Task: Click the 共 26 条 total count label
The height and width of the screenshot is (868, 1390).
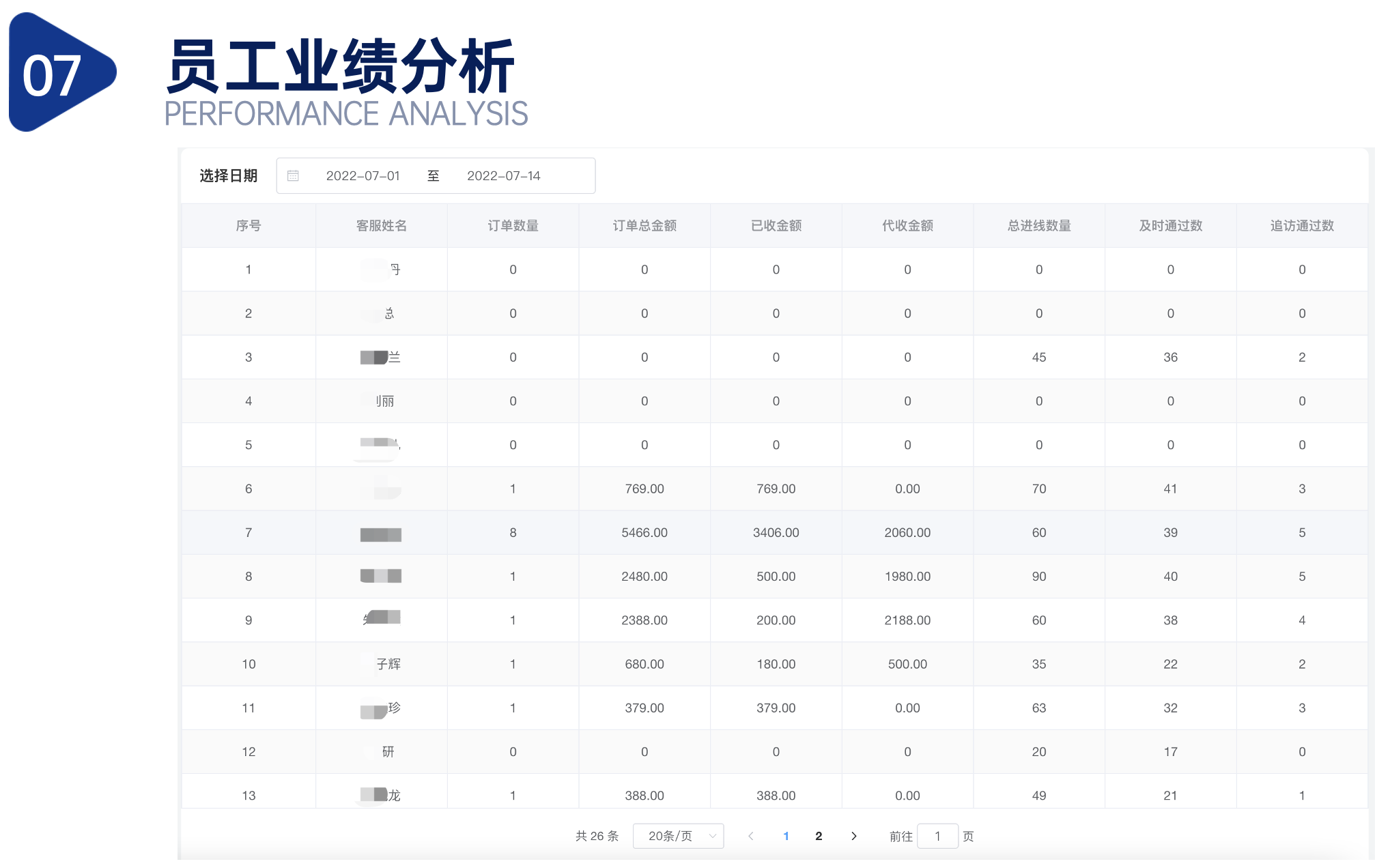Action: pyautogui.click(x=596, y=835)
